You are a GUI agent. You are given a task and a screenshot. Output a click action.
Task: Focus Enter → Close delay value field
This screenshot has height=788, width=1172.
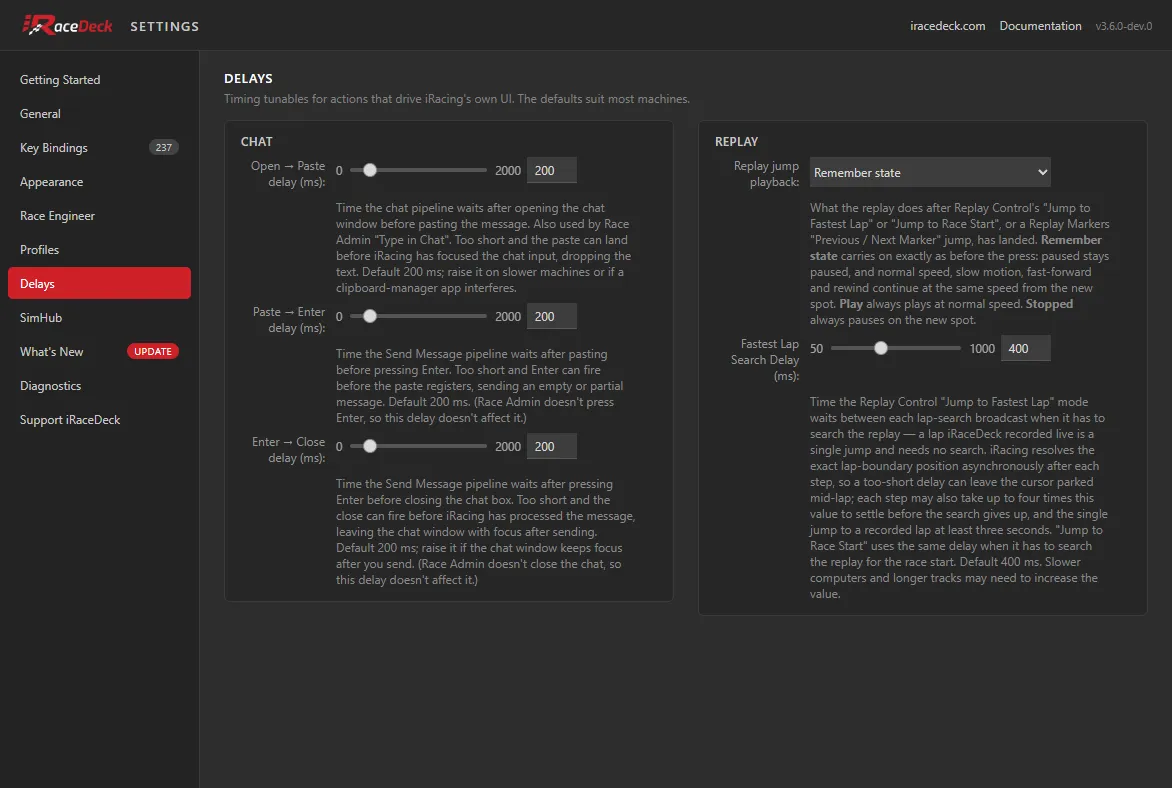tap(552, 446)
